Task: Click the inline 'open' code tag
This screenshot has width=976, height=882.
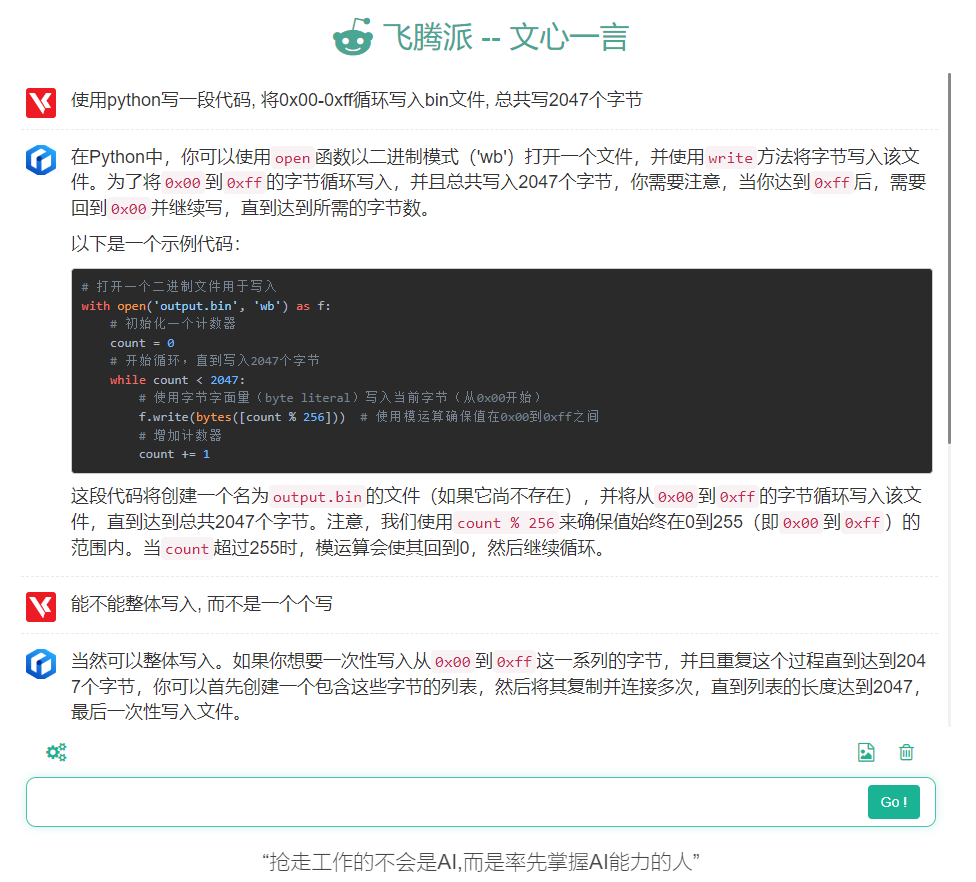Action: tap(293, 158)
